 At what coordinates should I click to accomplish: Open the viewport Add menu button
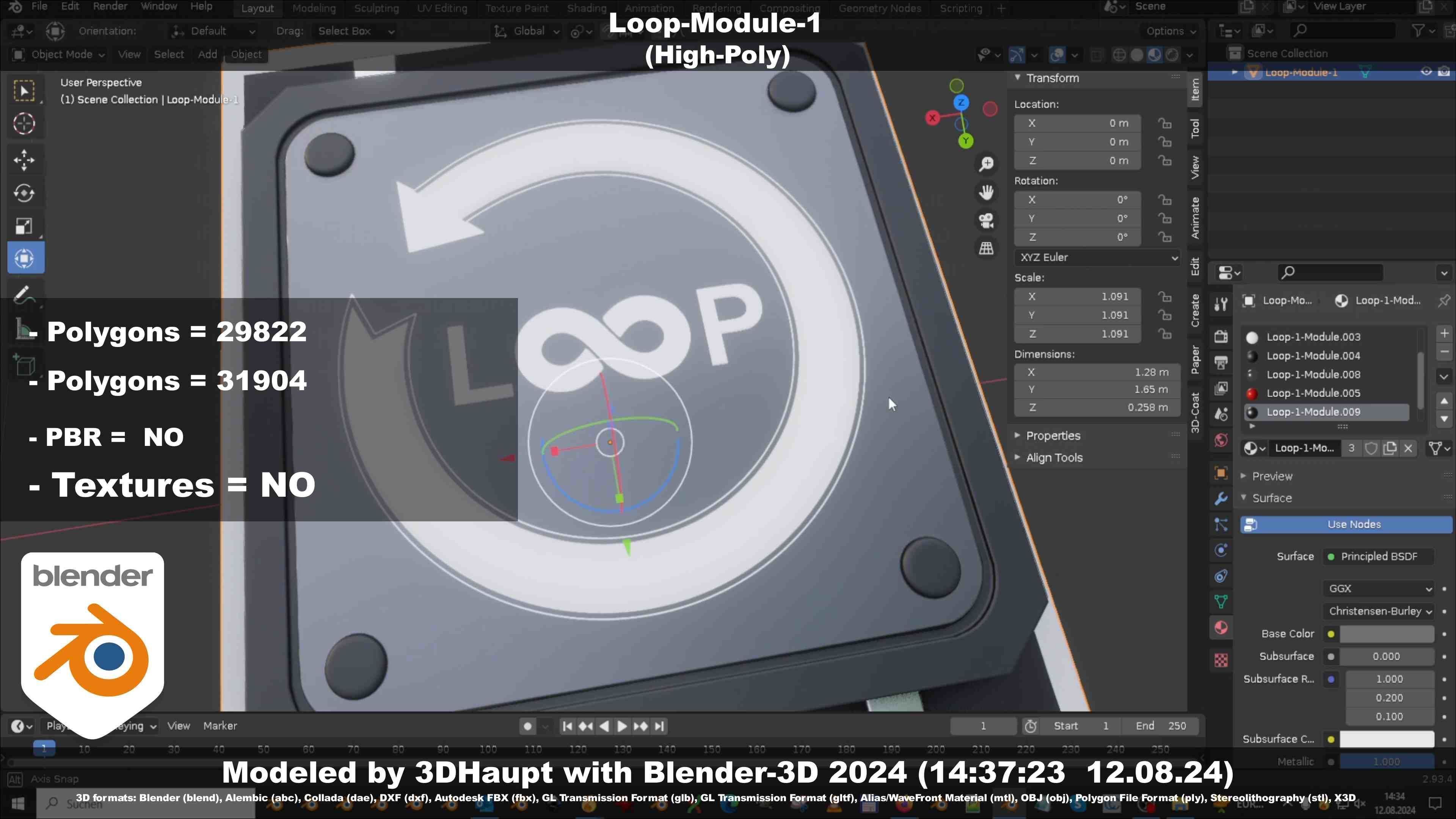point(207,54)
